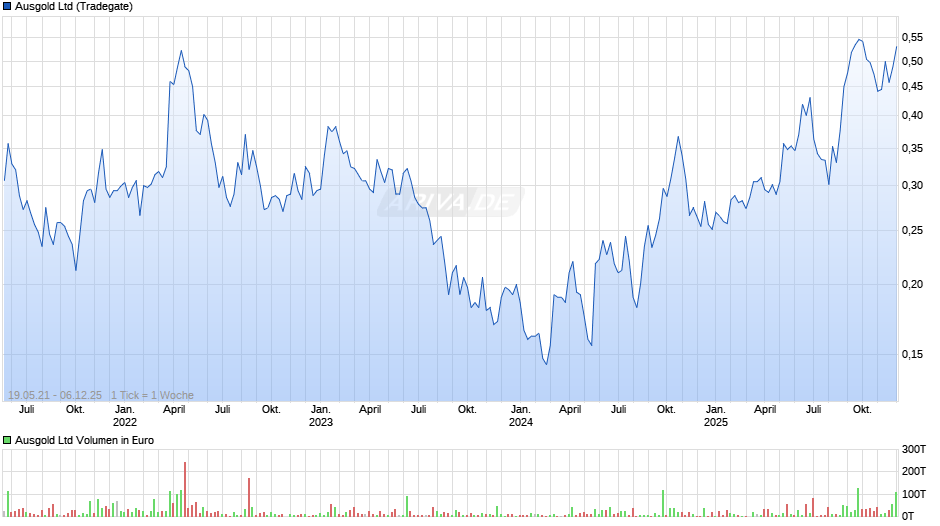Select the 'Ausgold Ltd Volumen in Euro' label
Screen dimensions: 940x526
85,440
